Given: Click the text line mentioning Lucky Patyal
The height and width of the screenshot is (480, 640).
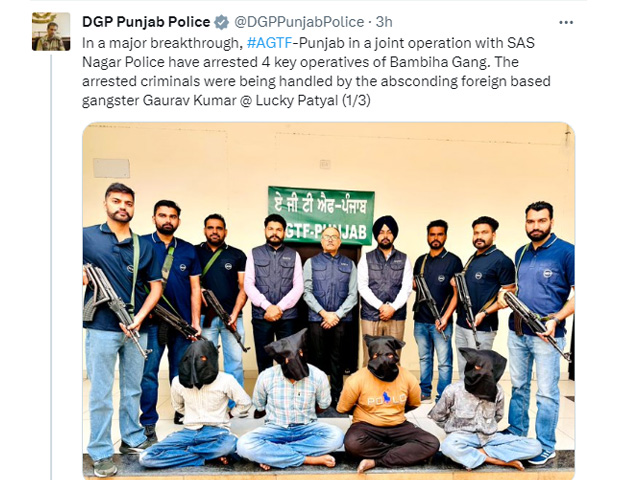Looking at the screenshot, I should tap(226, 100).
